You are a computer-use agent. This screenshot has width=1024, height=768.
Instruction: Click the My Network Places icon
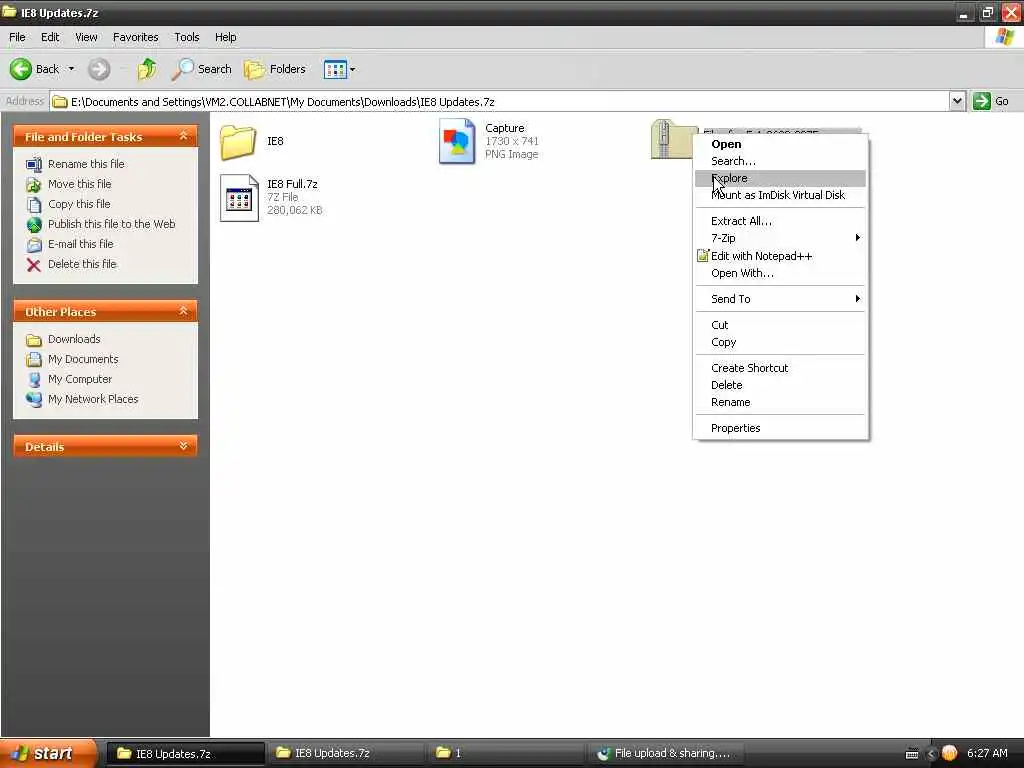coord(34,400)
